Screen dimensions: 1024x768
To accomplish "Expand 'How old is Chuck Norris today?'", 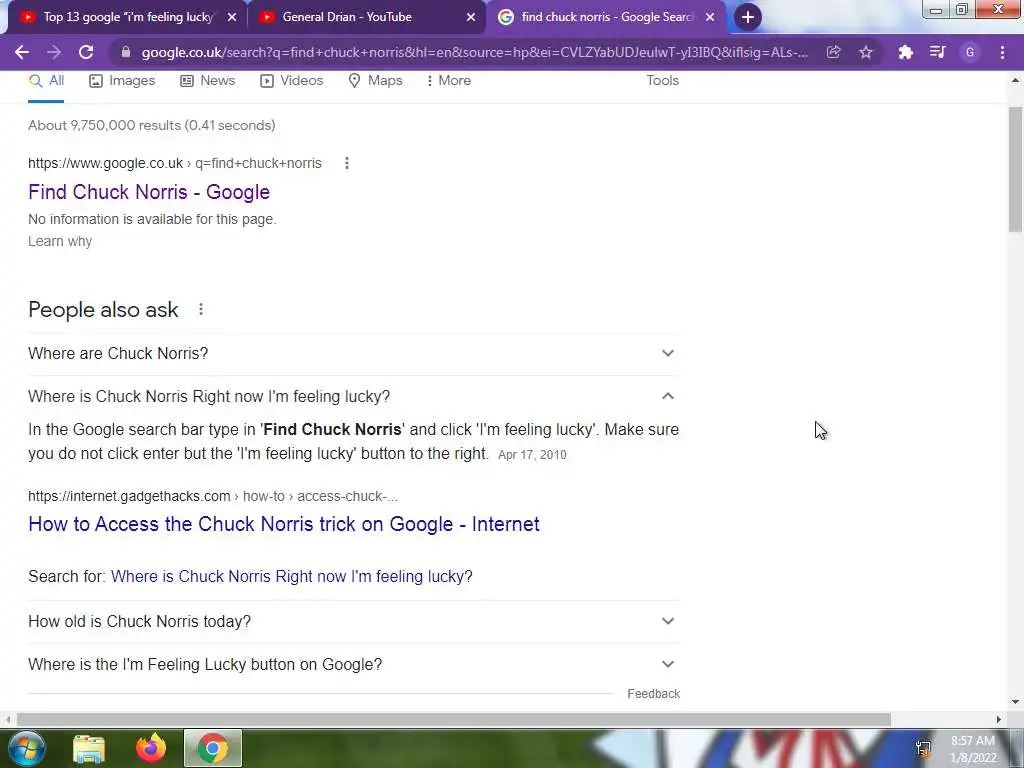I will [353, 621].
